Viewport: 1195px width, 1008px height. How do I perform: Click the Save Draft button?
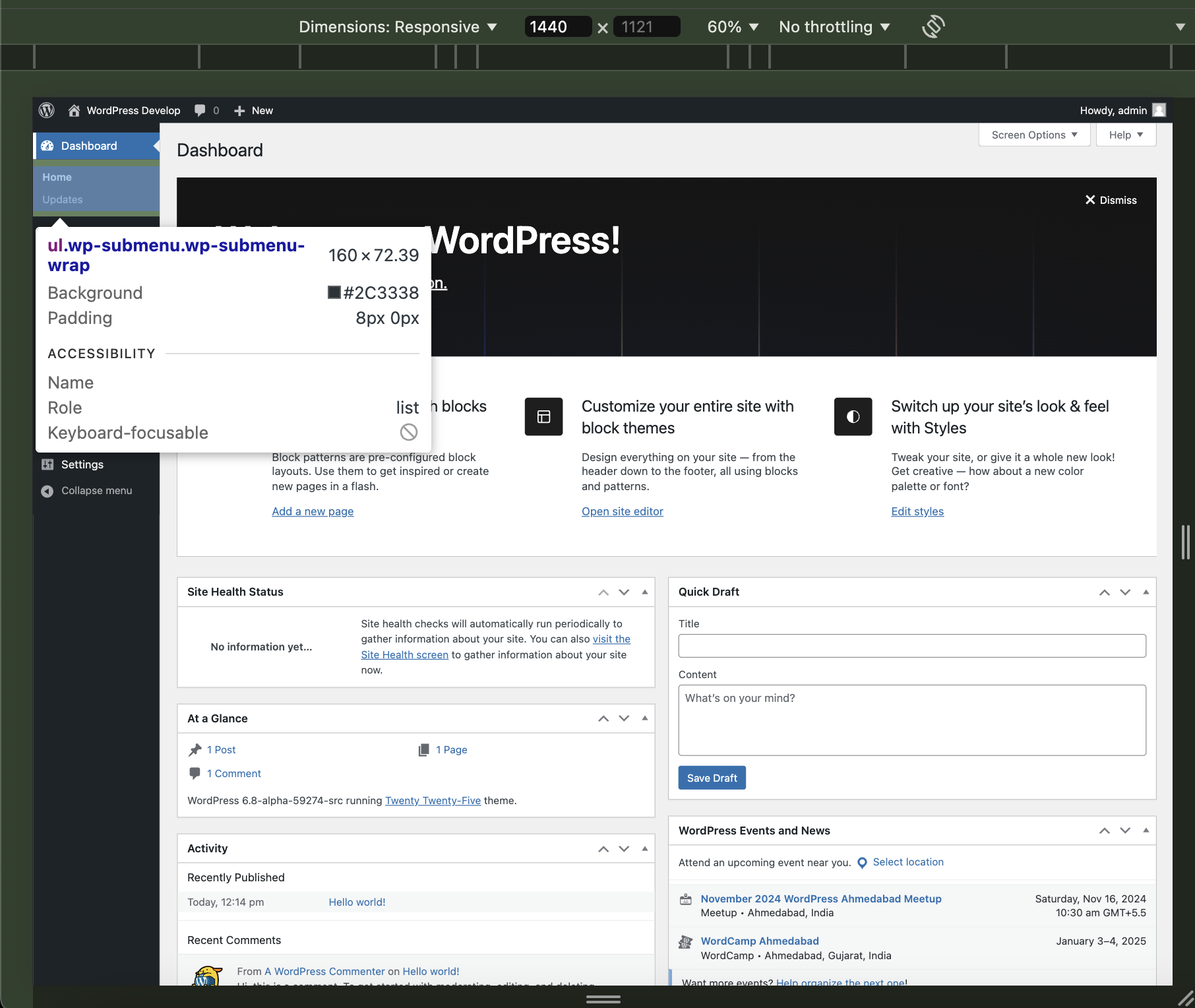[x=712, y=778]
